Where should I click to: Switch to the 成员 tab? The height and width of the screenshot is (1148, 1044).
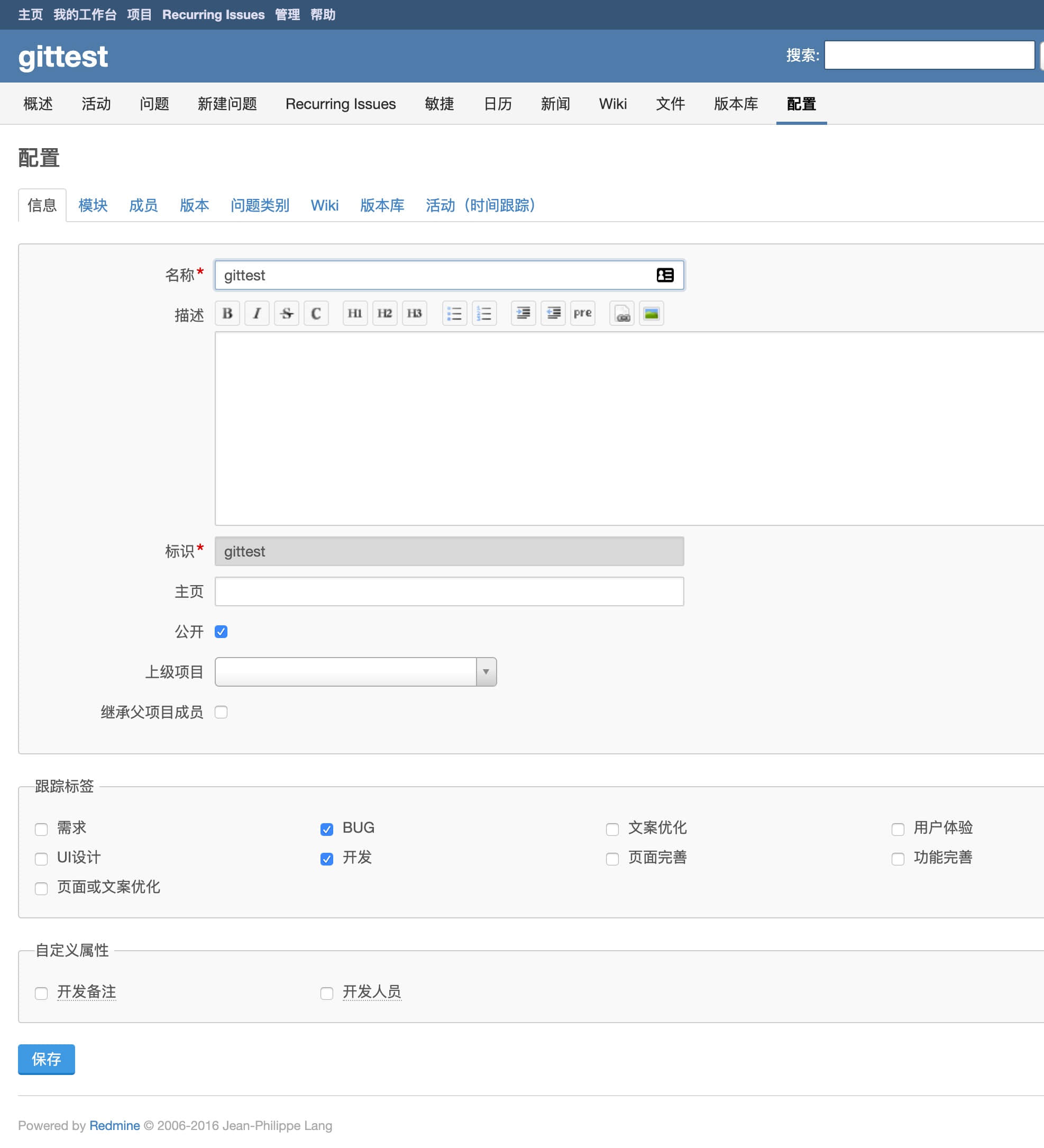(x=143, y=206)
